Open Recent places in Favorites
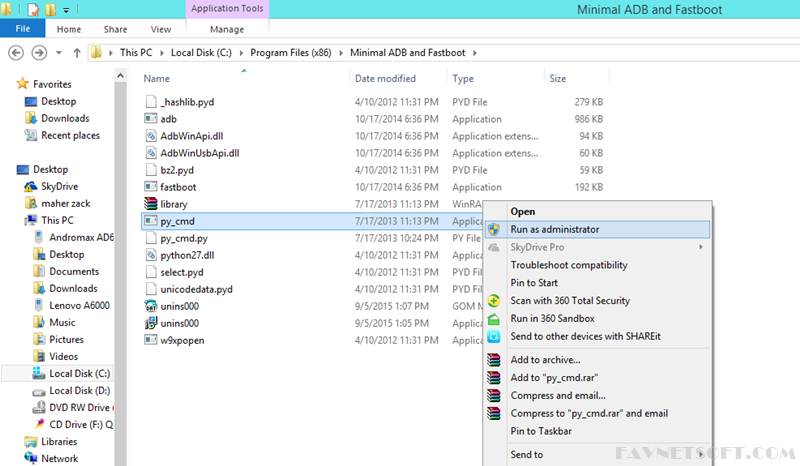The width and height of the screenshot is (800, 466). click(x=70, y=135)
